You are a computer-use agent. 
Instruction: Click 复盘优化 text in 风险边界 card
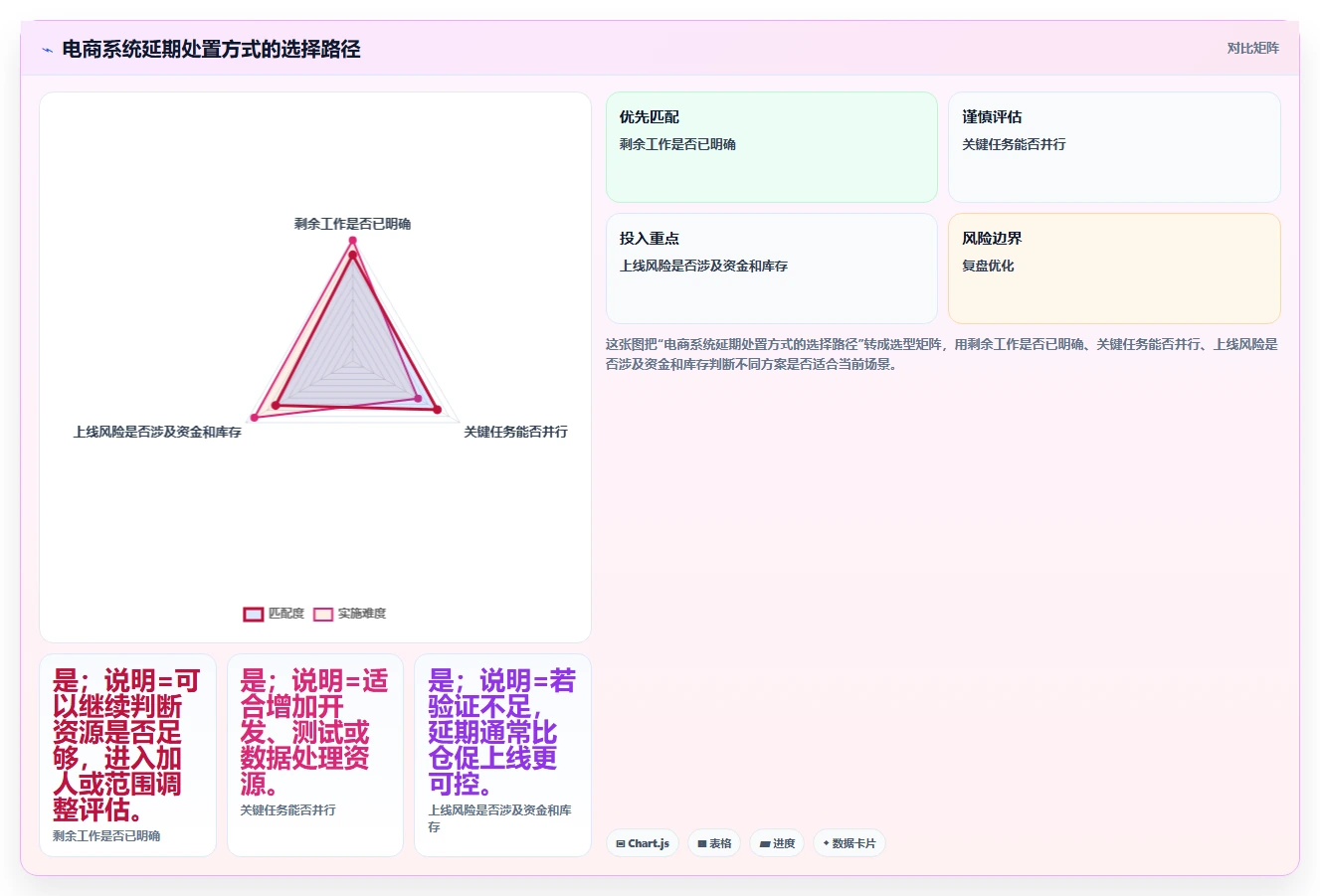(x=988, y=266)
